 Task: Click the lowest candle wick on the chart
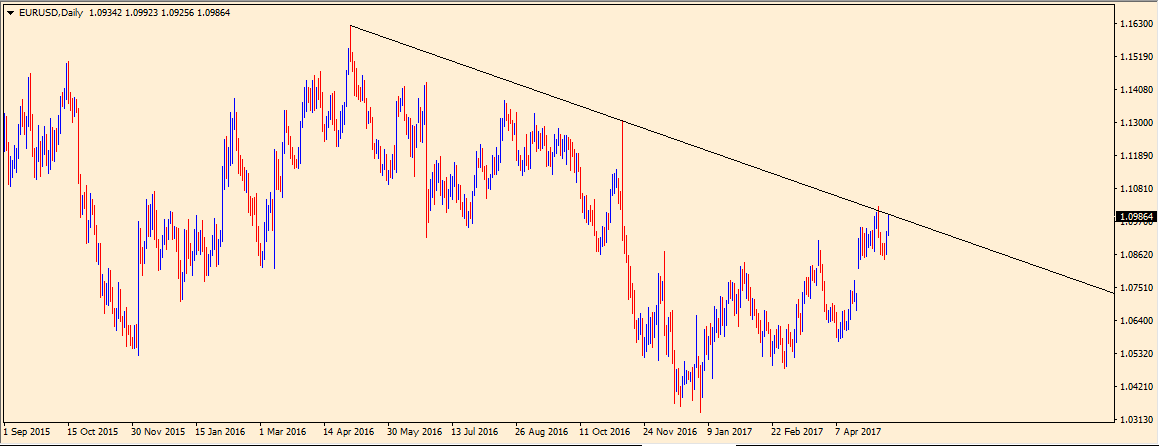(x=700, y=408)
